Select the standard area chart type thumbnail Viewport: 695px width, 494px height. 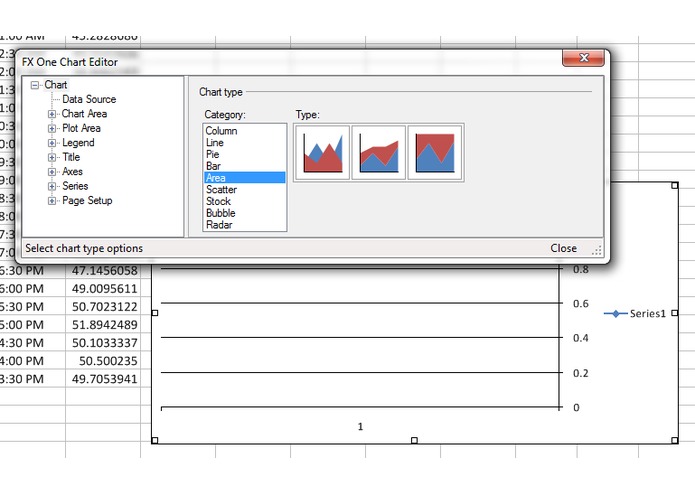322,153
